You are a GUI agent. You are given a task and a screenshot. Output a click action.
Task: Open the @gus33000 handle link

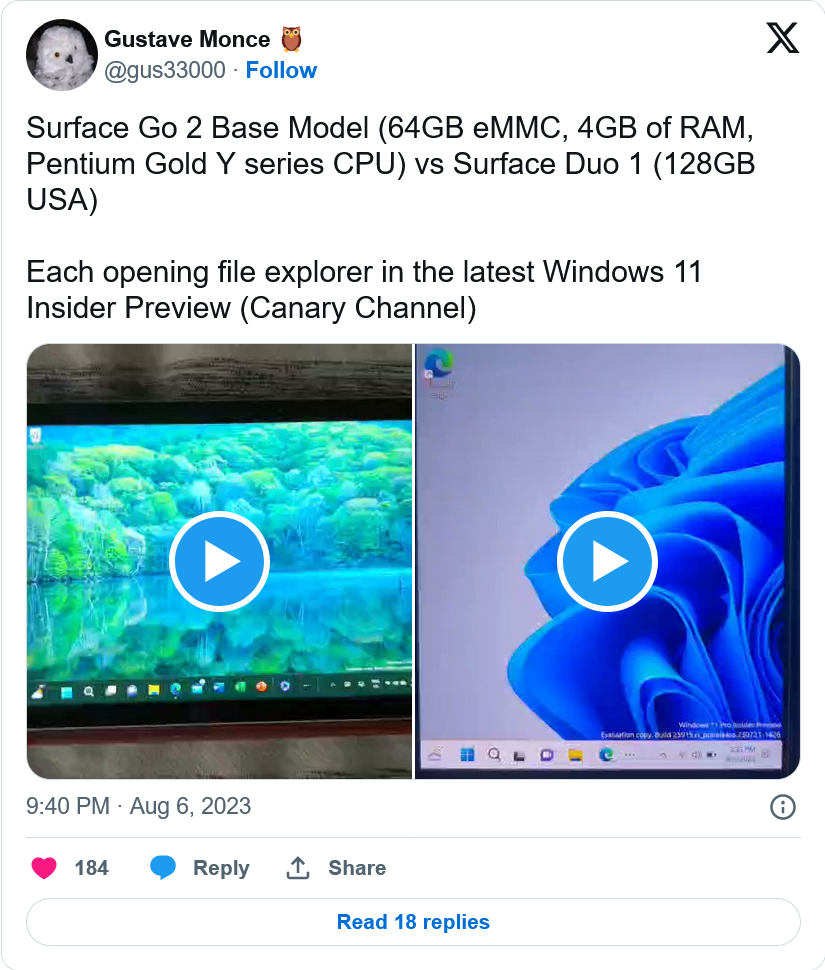(165, 71)
